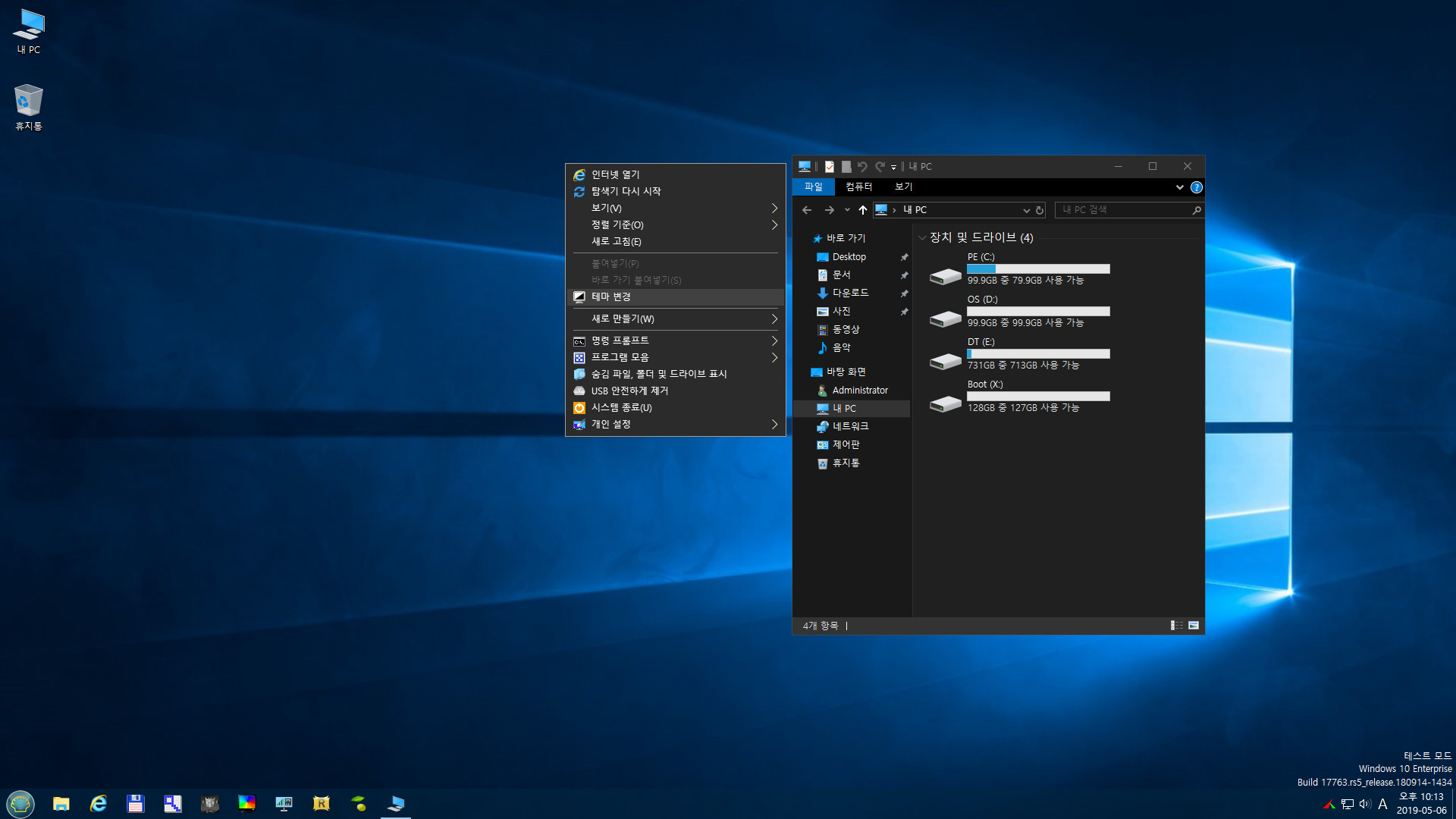
Task: Open the green olive icon app on taskbar
Action: pyautogui.click(x=359, y=803)
